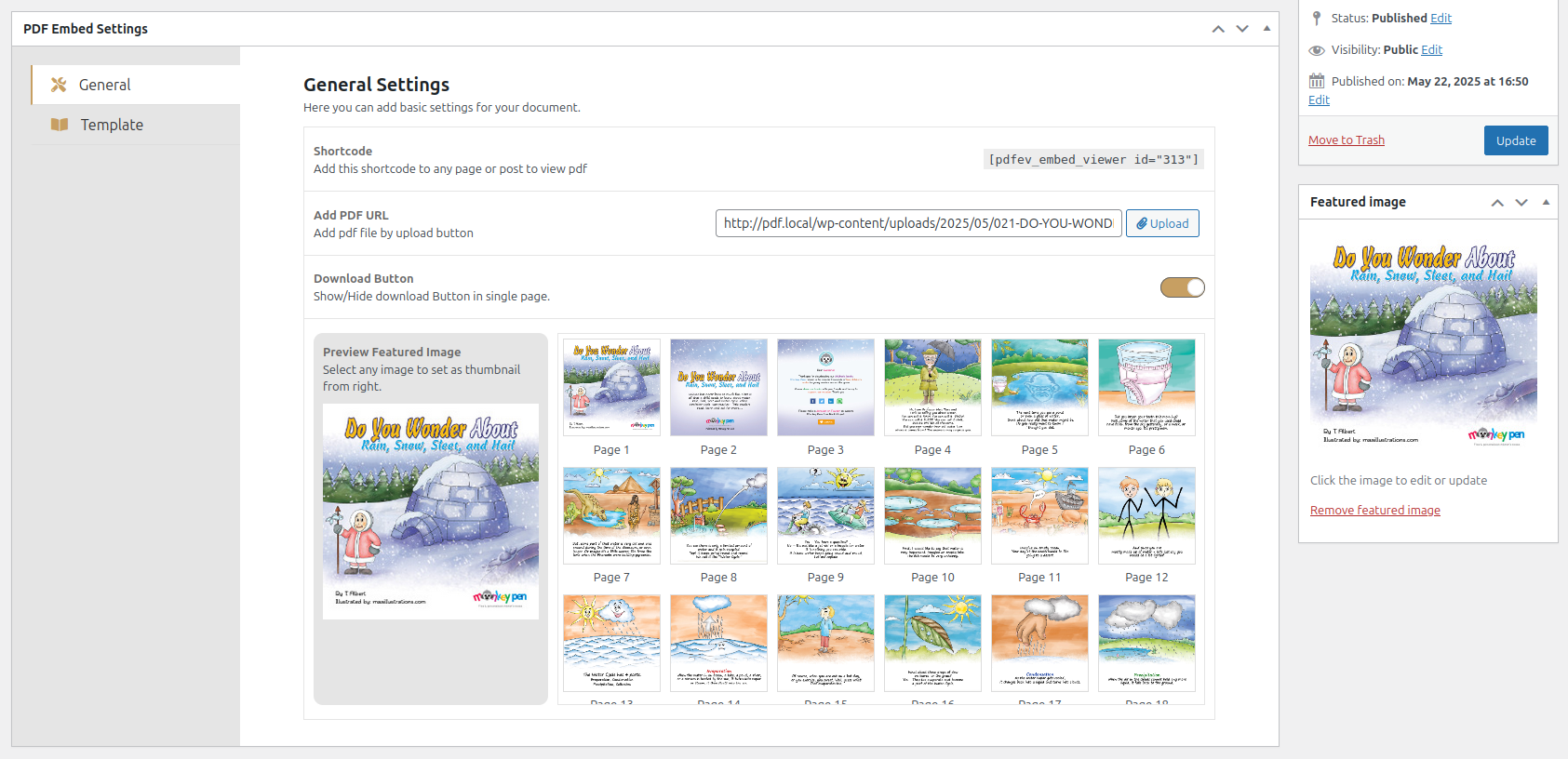Select Page 17 thumbnail
This screenshot has width=1568, height=759.
coord(1039,643)
